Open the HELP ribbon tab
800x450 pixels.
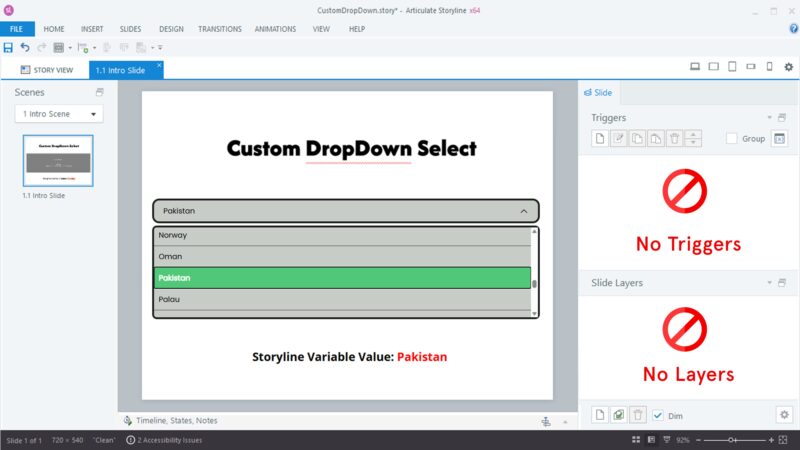(x=357, y=29)
